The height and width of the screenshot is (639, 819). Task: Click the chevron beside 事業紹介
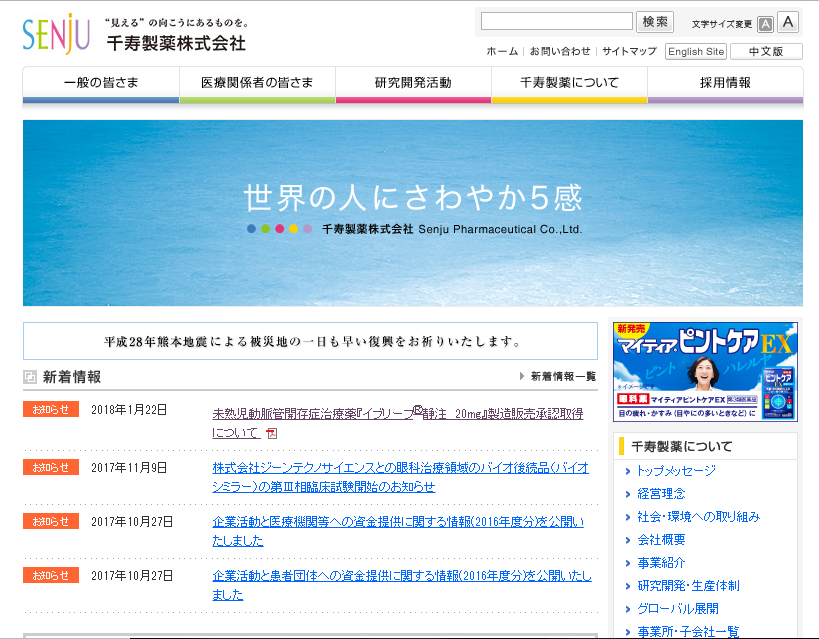[628, 563]
